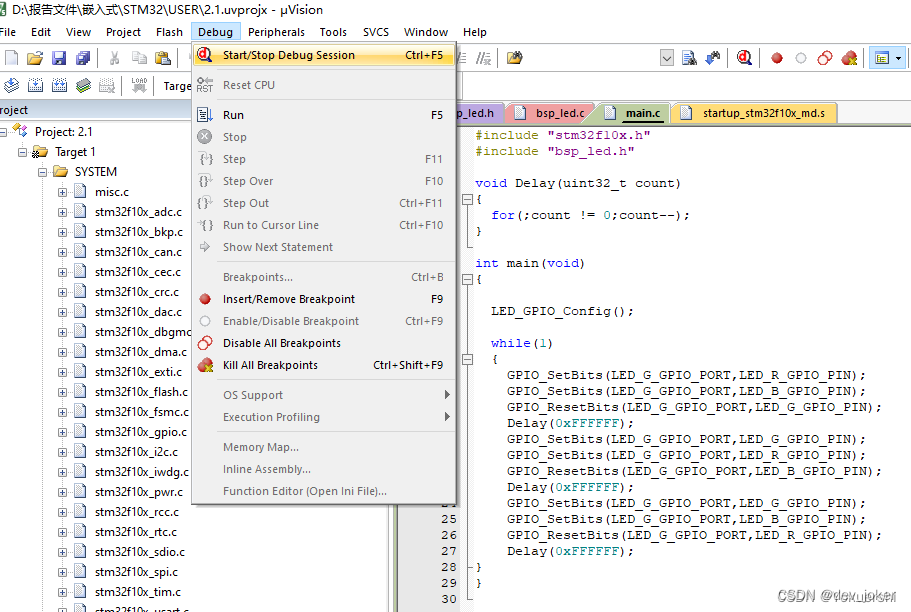Switch to the bsp_led.c tab
Screen dimensions: 911x612
tap(551, 113)
